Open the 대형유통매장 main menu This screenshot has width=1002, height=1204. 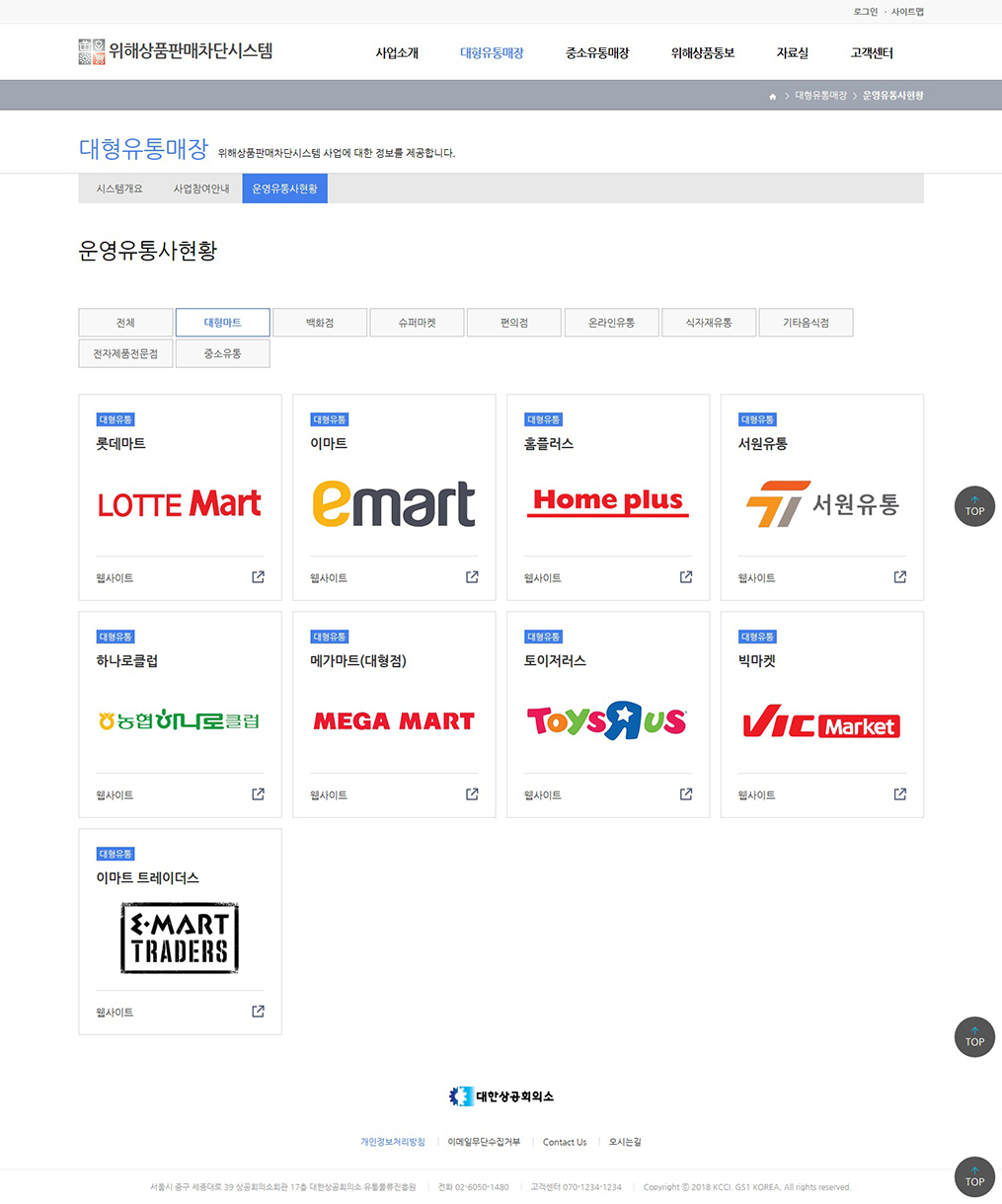click(x=492, y=53)
